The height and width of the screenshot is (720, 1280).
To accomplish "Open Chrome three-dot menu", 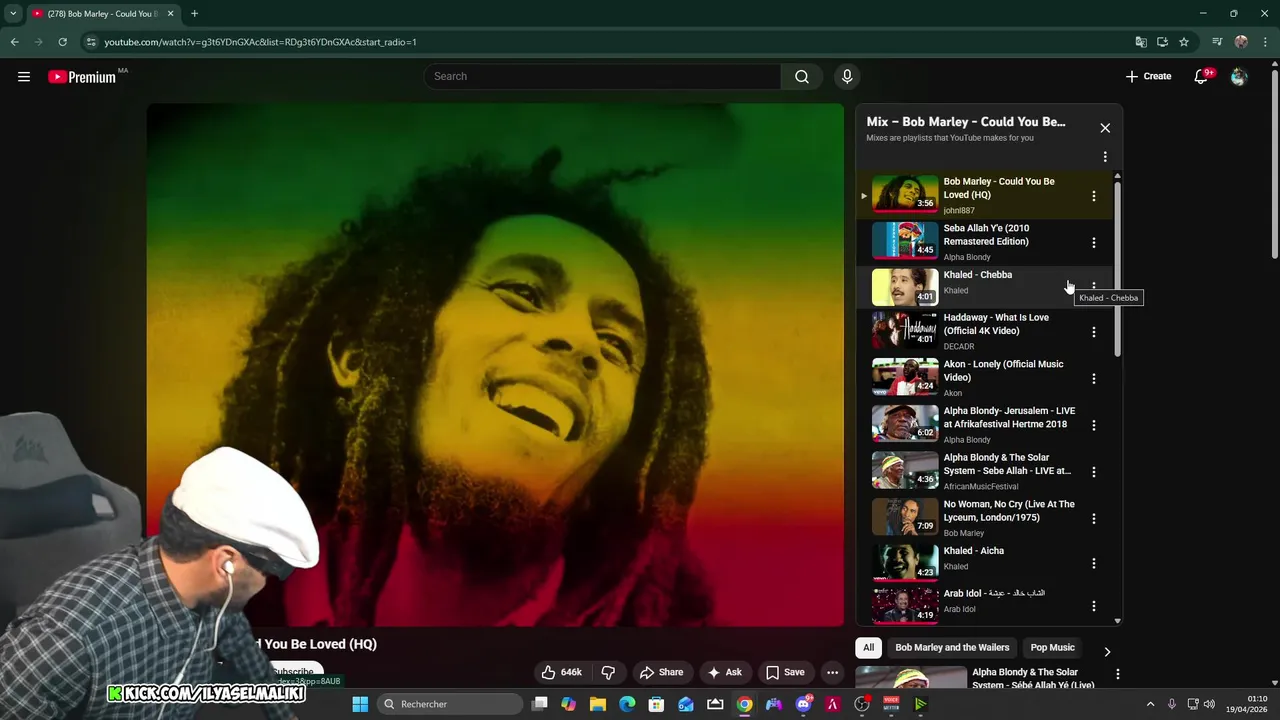I will pos(1264,42).
